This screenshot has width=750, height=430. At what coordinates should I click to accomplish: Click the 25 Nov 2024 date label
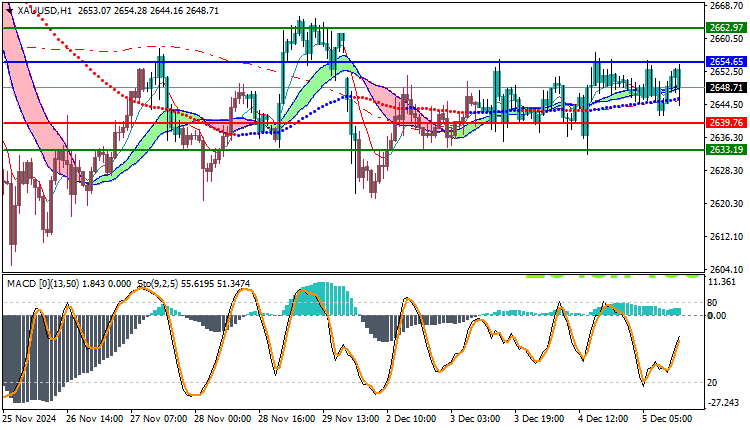point(30,419)
